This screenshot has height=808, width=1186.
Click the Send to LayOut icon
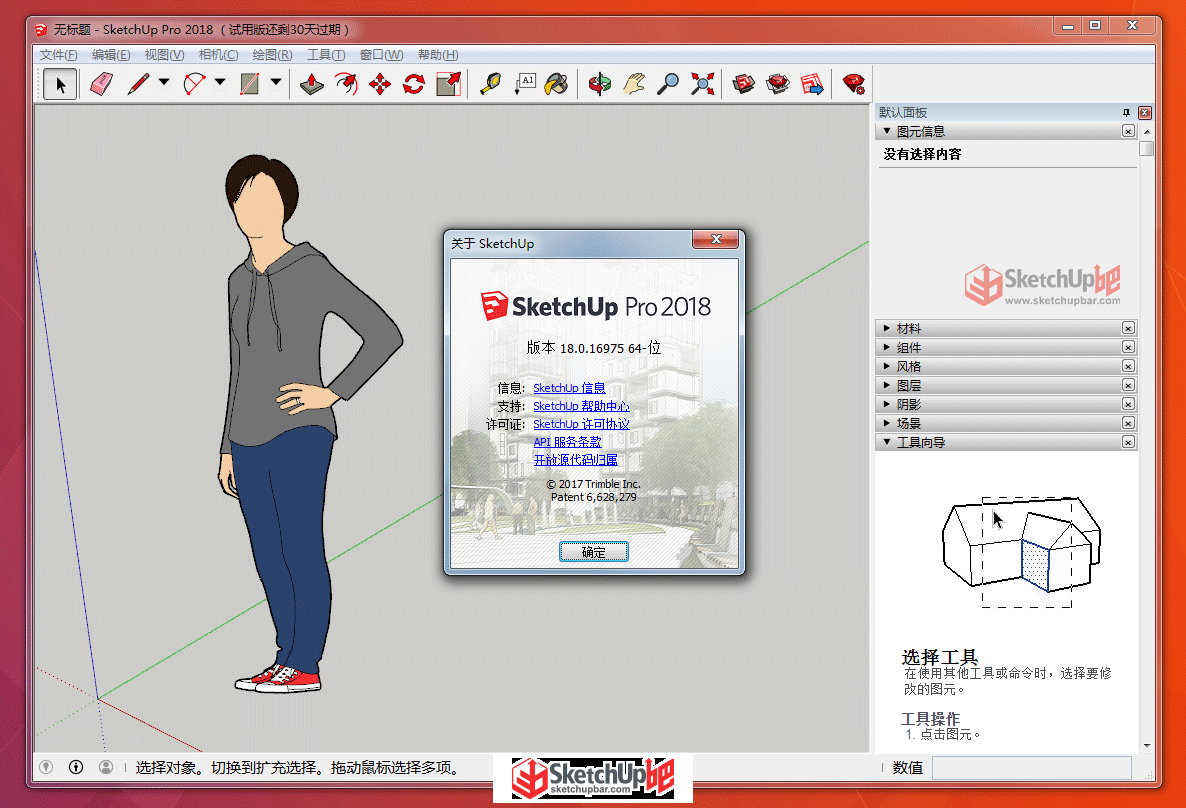pos(812,84)
